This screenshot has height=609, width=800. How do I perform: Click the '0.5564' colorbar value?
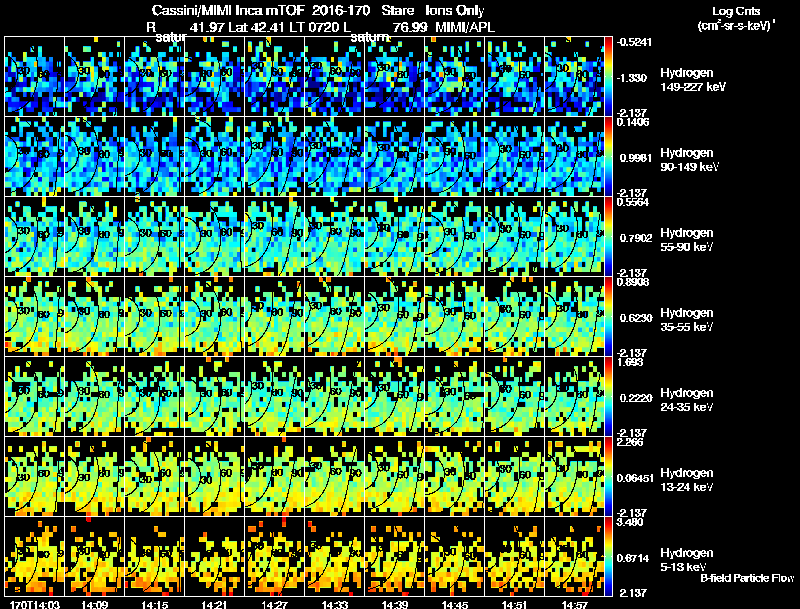(633, 201)
